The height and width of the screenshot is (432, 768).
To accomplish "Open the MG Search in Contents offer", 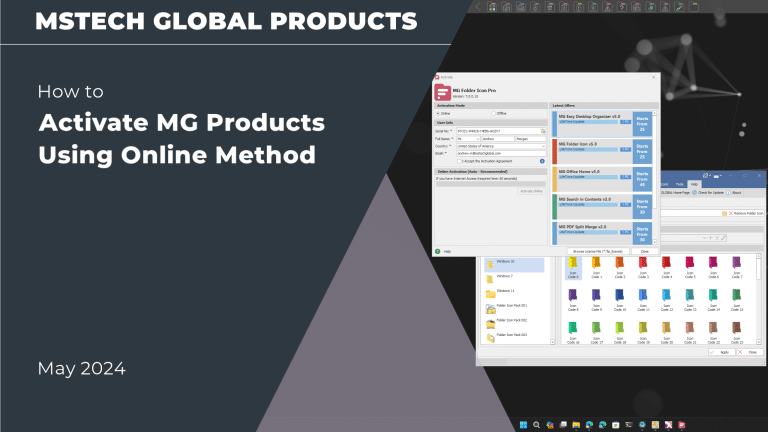I will pos(602,207).
